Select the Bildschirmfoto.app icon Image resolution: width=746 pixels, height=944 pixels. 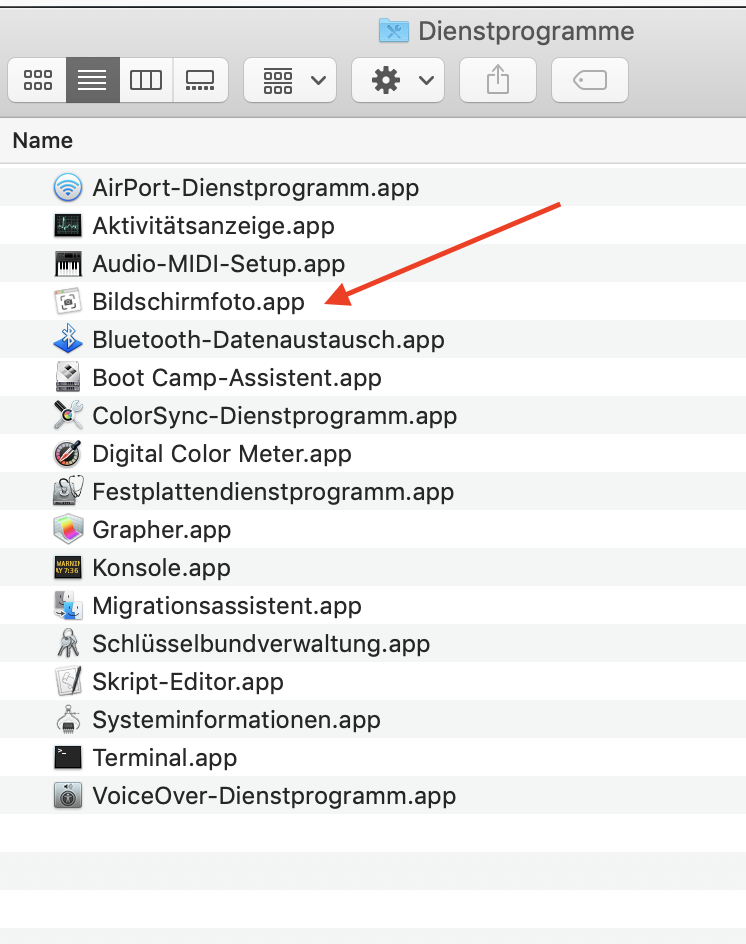point(67,302)
